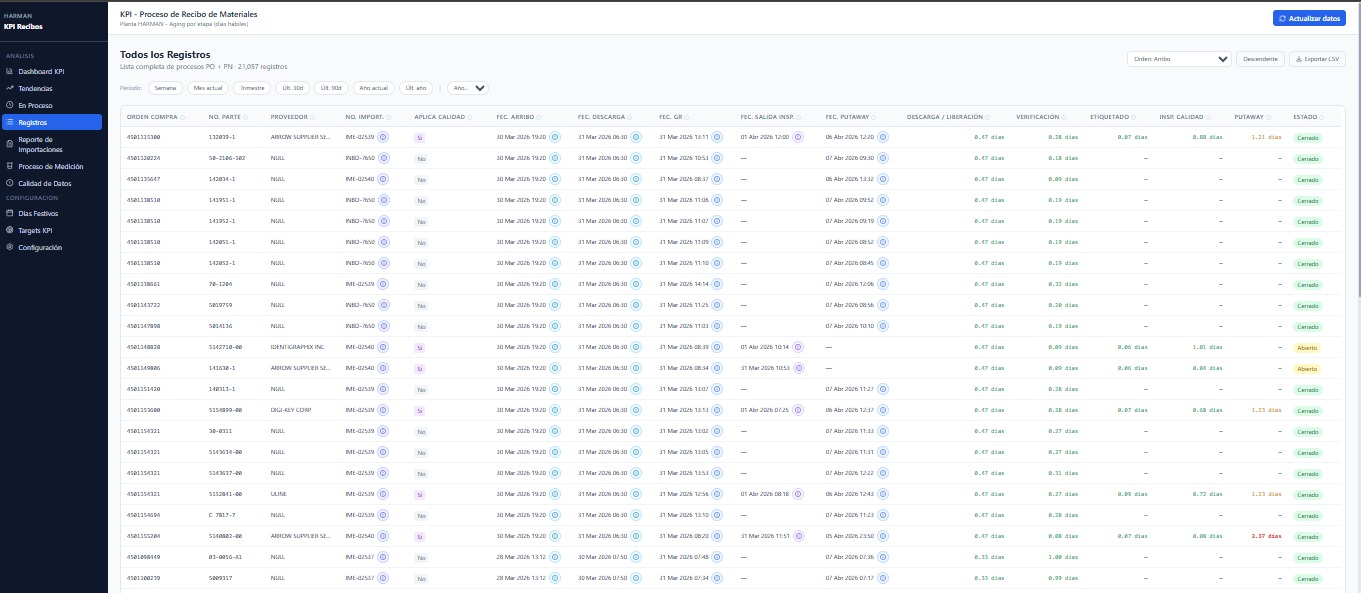Toggle the Últ. 30d period filter
1361x593 pixels.
292,88
